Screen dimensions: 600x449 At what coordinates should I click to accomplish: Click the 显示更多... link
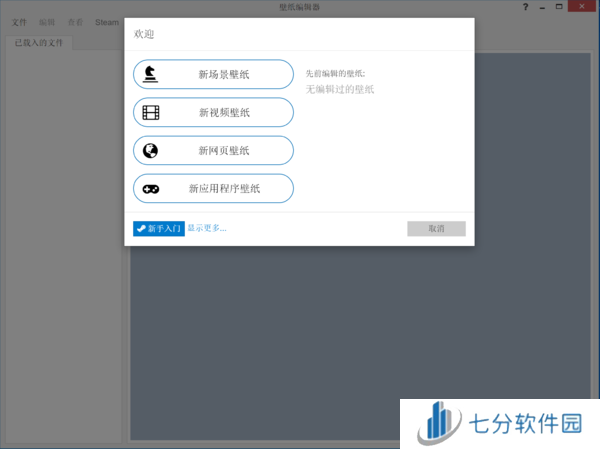point(207,228)
